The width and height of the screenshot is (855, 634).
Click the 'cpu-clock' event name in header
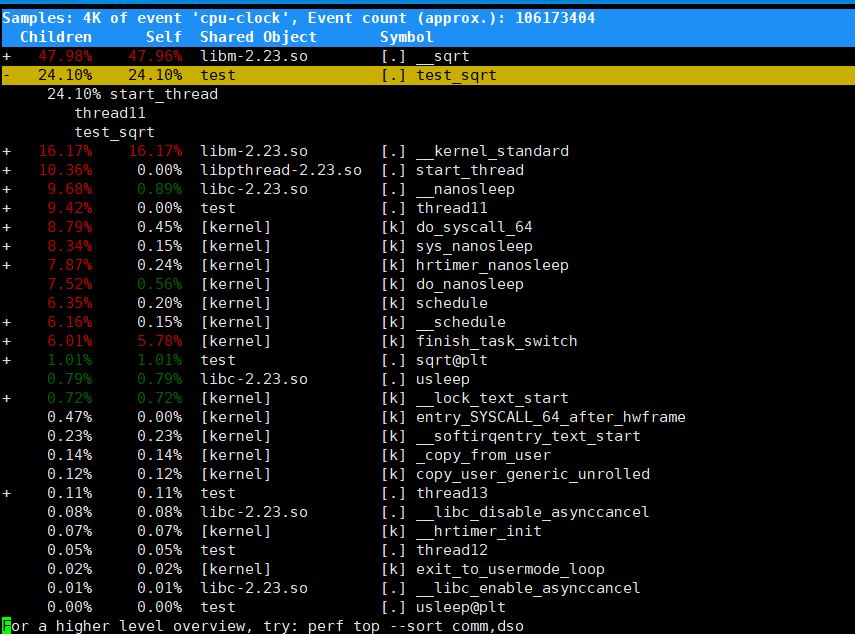240,18
